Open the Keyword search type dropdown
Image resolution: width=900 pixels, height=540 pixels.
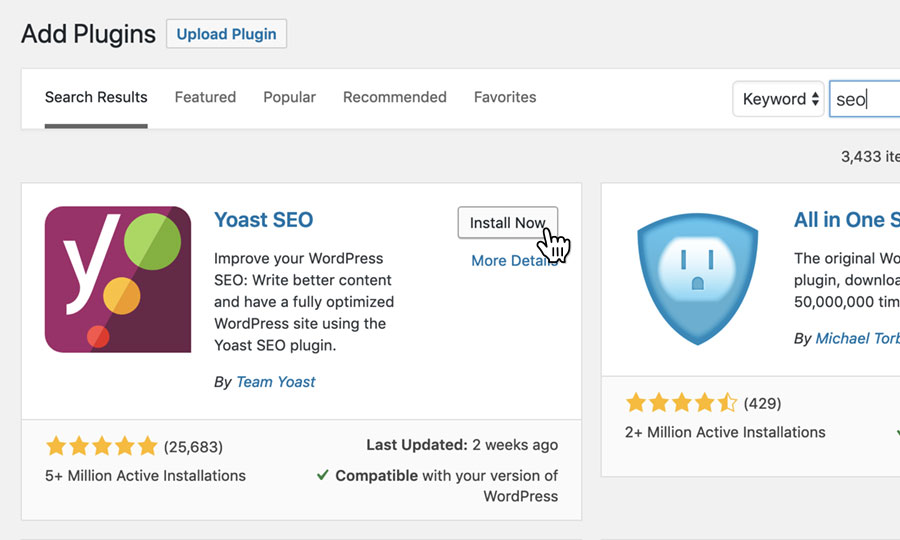point(778,99)
